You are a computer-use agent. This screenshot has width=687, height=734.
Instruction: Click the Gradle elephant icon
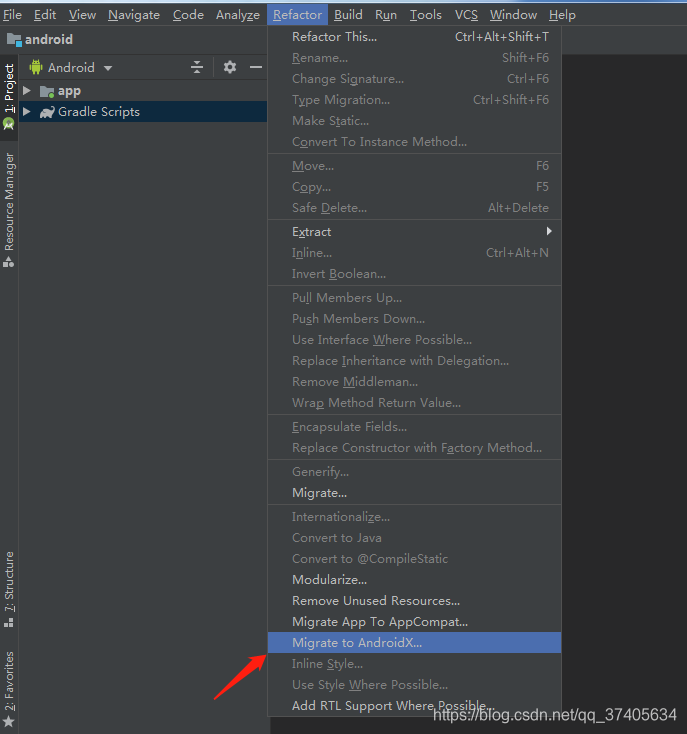47,112
